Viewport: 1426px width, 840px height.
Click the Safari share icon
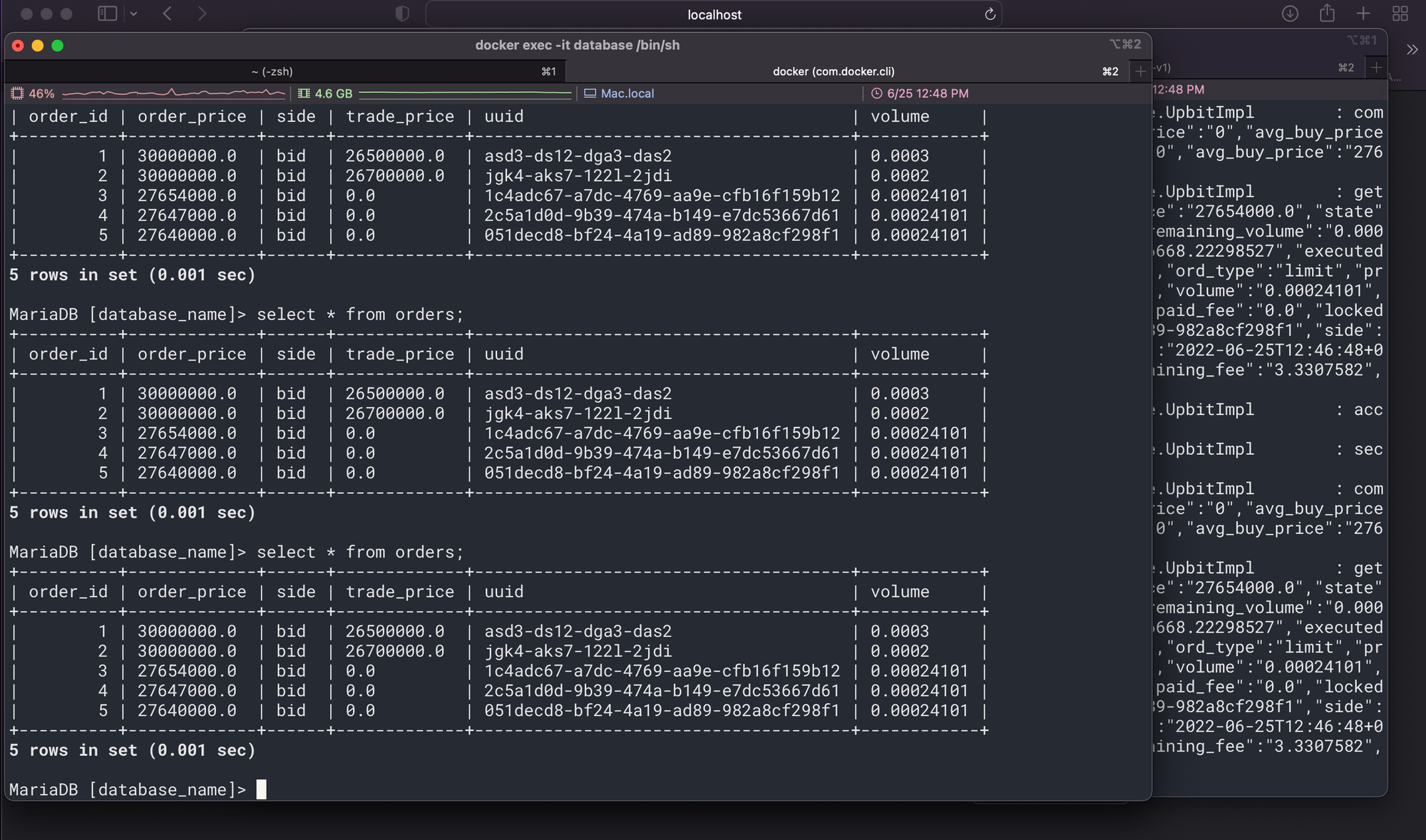1327,14
